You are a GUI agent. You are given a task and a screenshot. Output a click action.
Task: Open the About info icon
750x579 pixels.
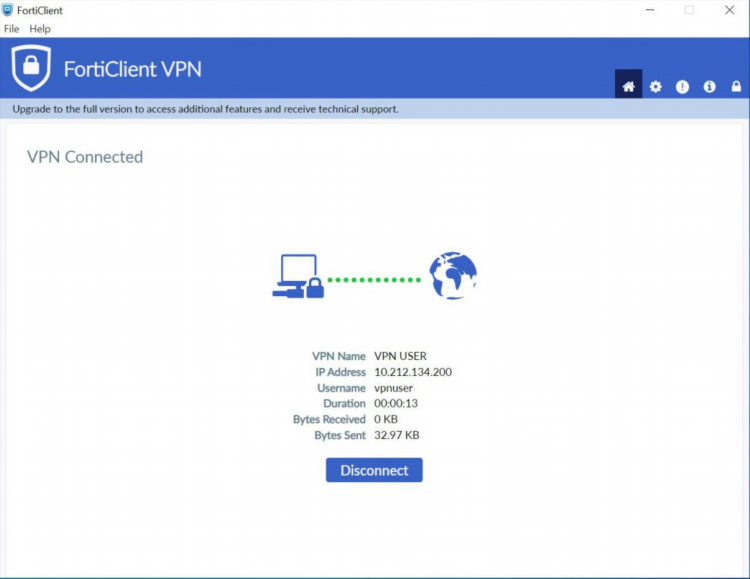click(709, 87)
